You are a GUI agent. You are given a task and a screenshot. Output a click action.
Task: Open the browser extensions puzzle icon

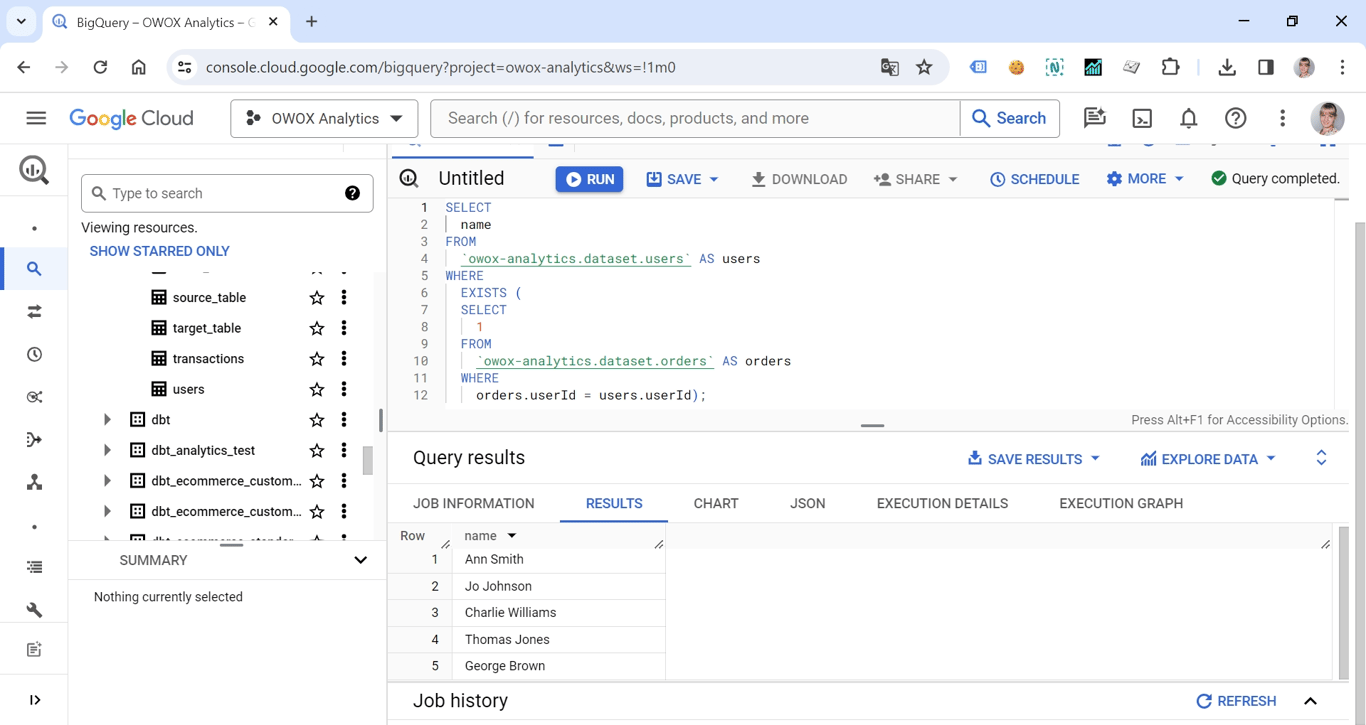click(1170, 67)
